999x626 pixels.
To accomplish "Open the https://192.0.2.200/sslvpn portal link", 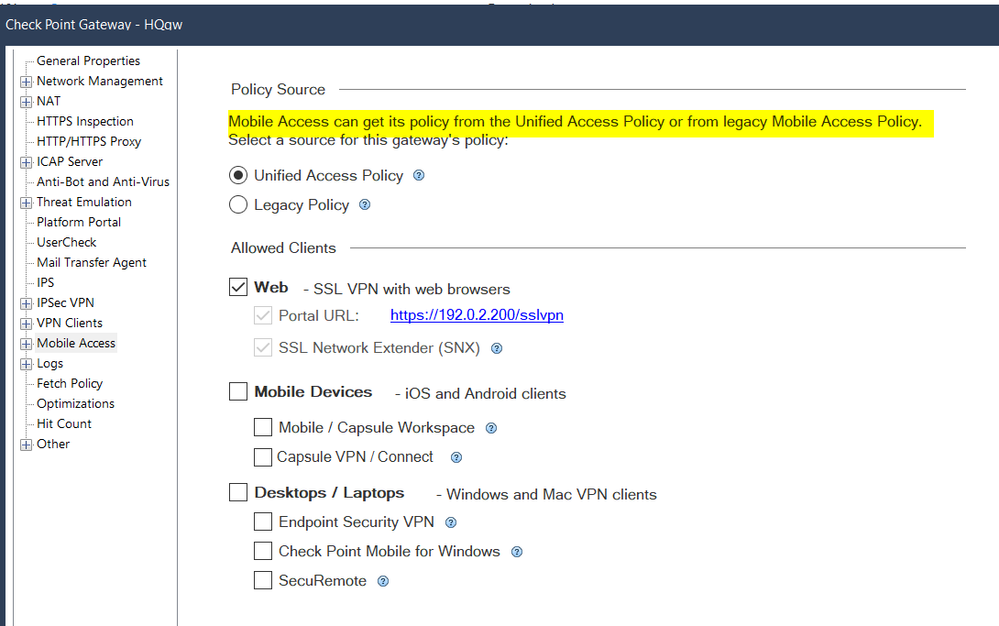I will pyautogui.click(x=477, y=315).
